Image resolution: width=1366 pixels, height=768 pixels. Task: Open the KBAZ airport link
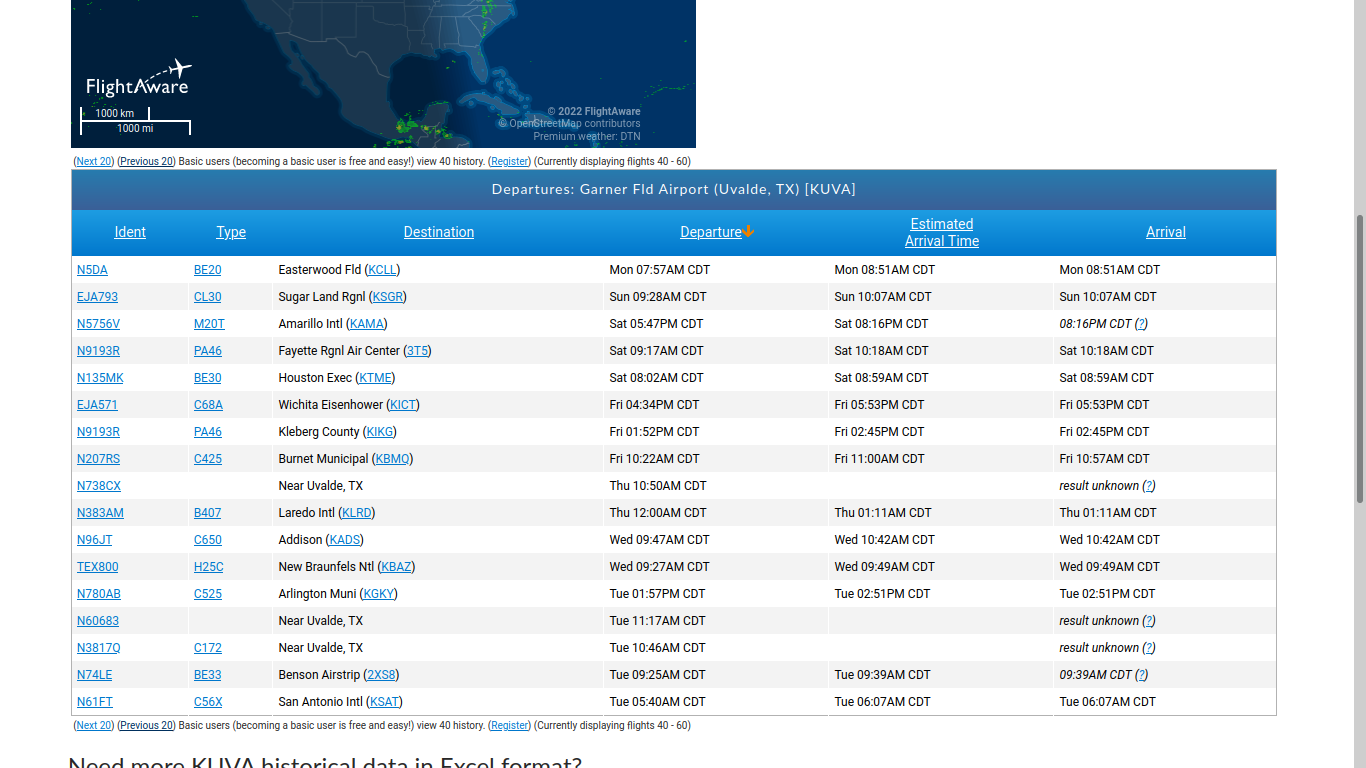pyautogui.click(x=396, y=567)
